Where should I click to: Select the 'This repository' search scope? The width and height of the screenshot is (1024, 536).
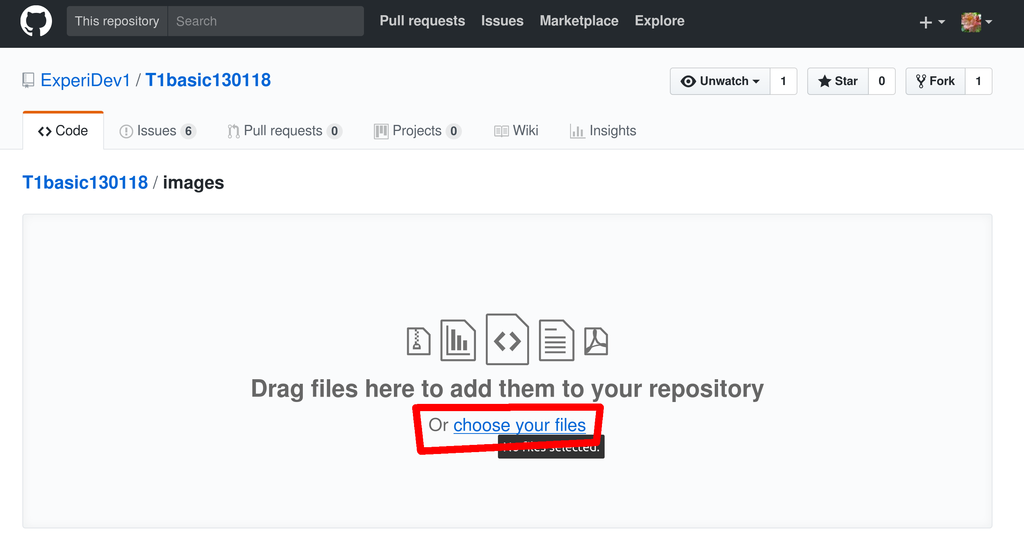tap(117, 21)
